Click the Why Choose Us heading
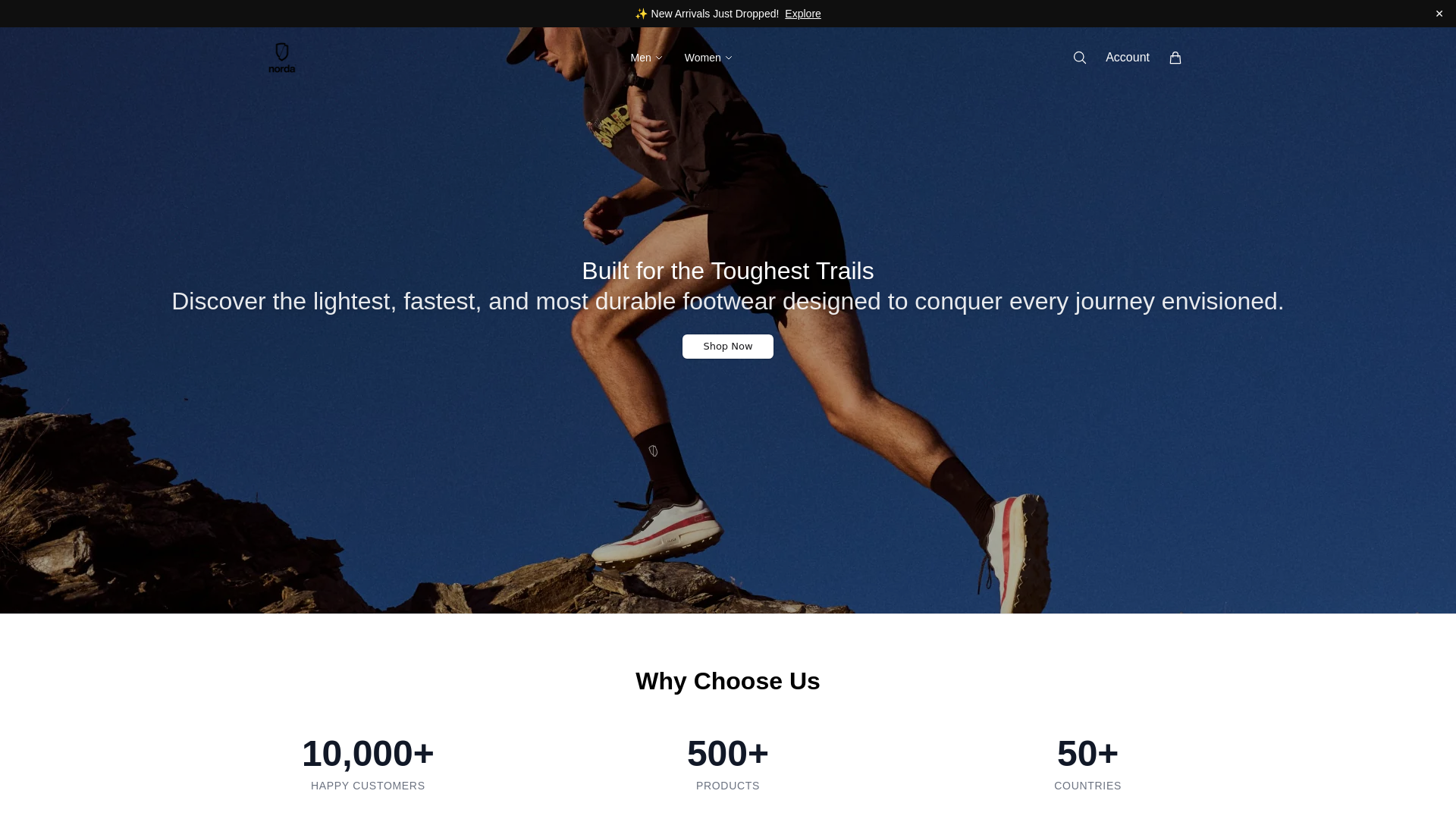Image resolution: width=1456 pixels, height=819 pixels. pyautogui.click(x=728, y=681)
